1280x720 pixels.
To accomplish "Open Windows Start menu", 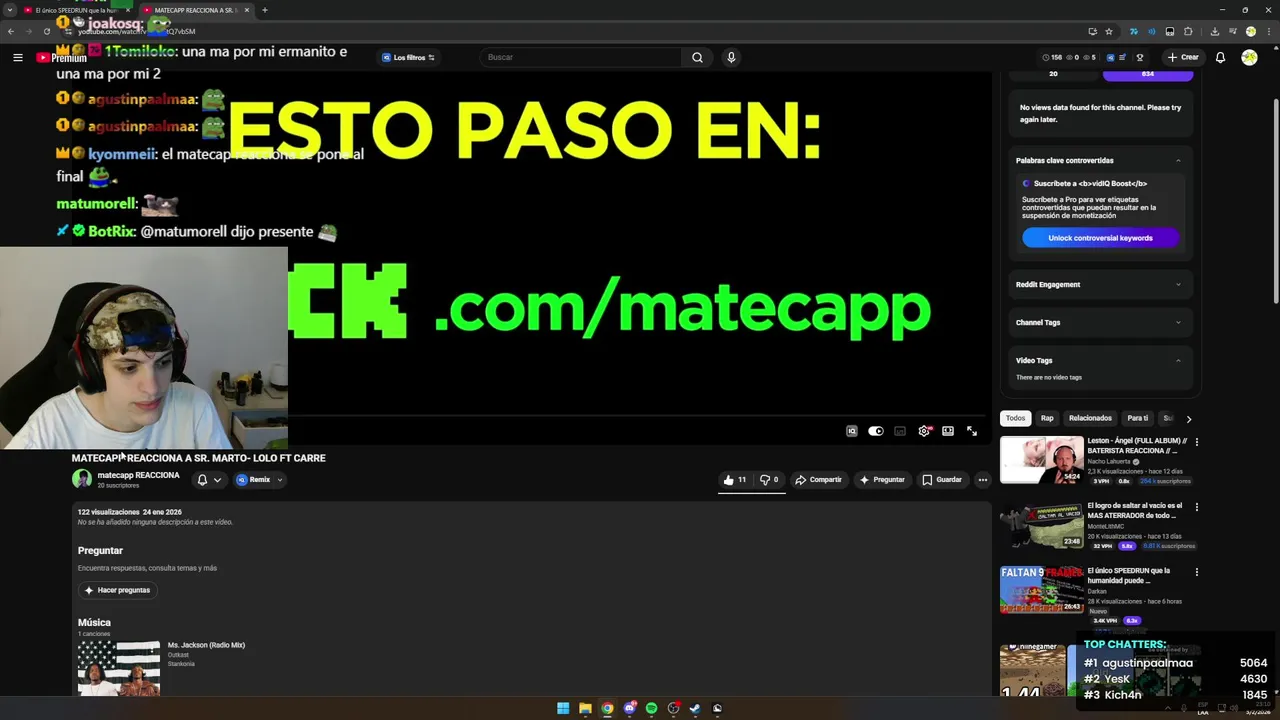I will 563,708.
